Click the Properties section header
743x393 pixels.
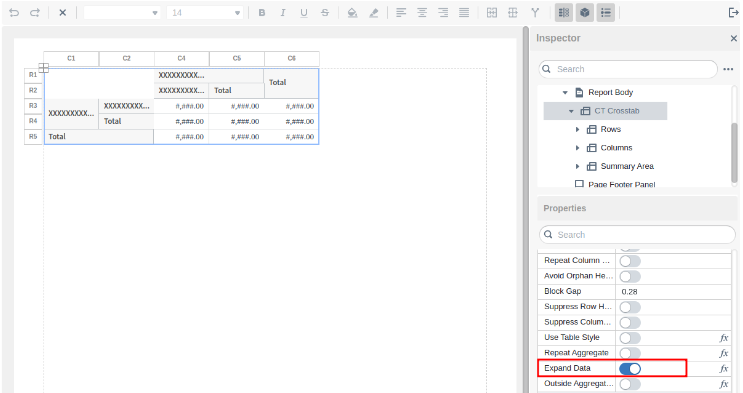tap(637, 209)
